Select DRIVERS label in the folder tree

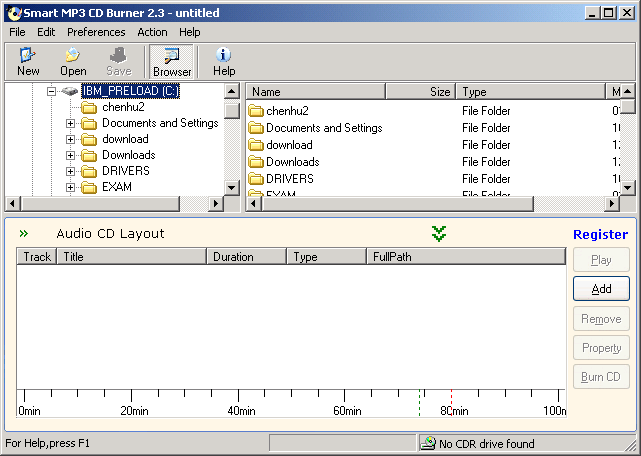126,171
